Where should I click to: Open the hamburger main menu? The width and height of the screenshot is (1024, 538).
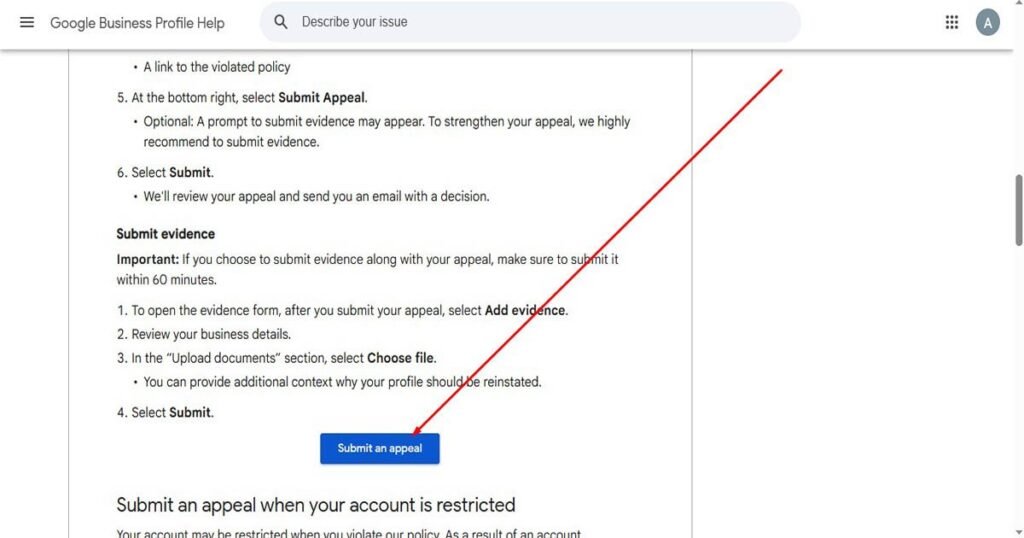(x=27, y=22)
